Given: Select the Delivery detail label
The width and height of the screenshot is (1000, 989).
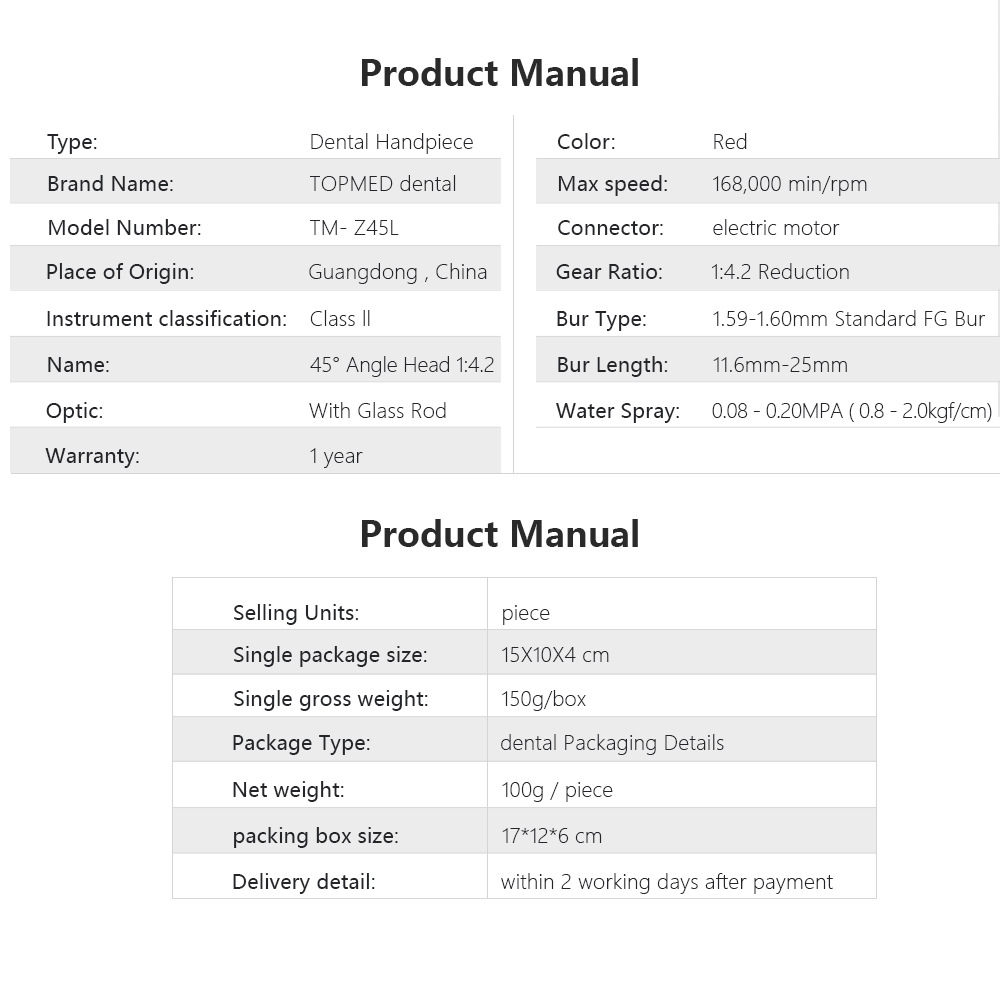Looking at the screenshot, I should click(x=304, y=882).
